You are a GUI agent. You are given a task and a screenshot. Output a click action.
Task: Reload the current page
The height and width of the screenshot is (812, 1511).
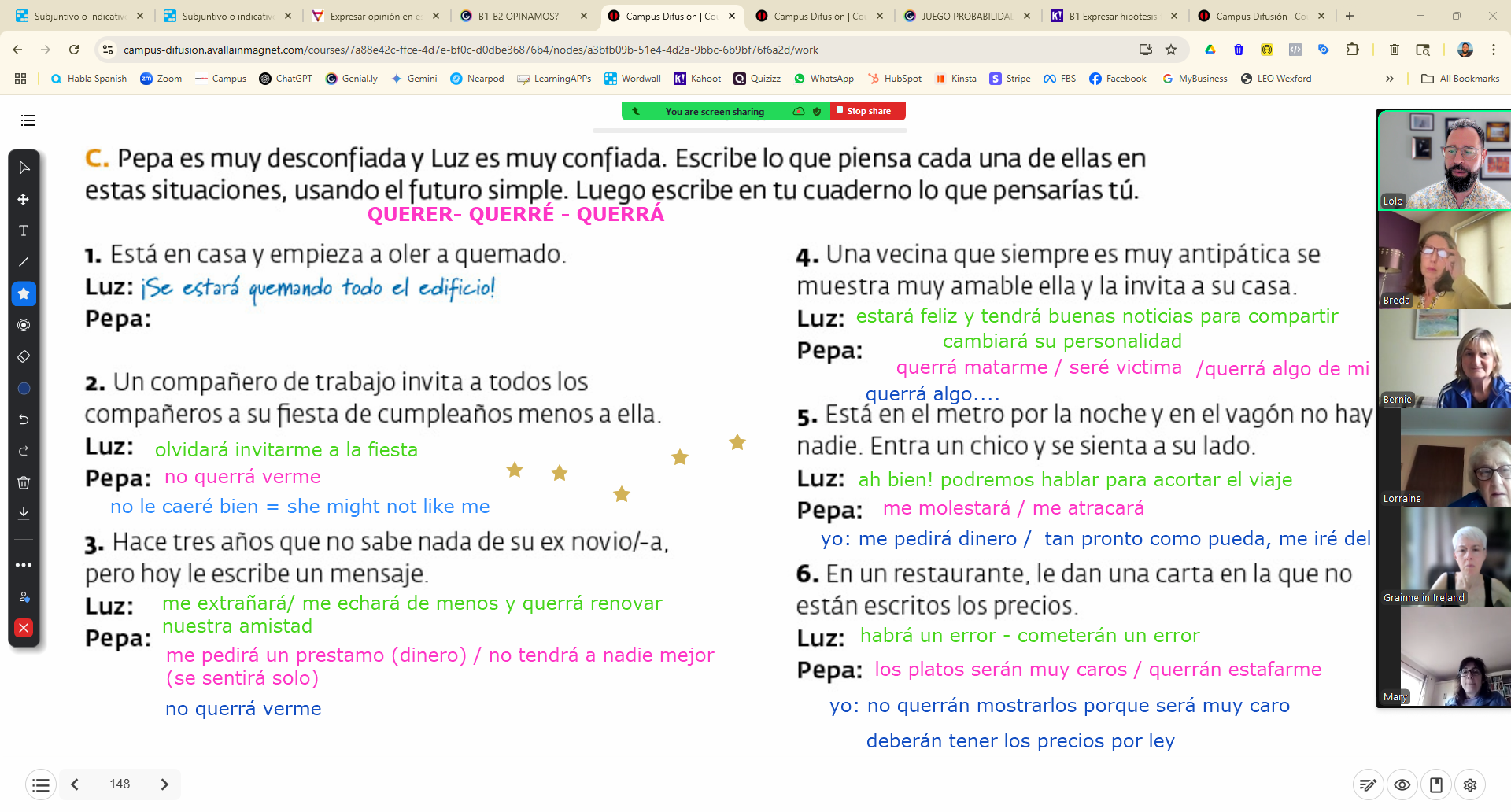[x=74, y=50]
